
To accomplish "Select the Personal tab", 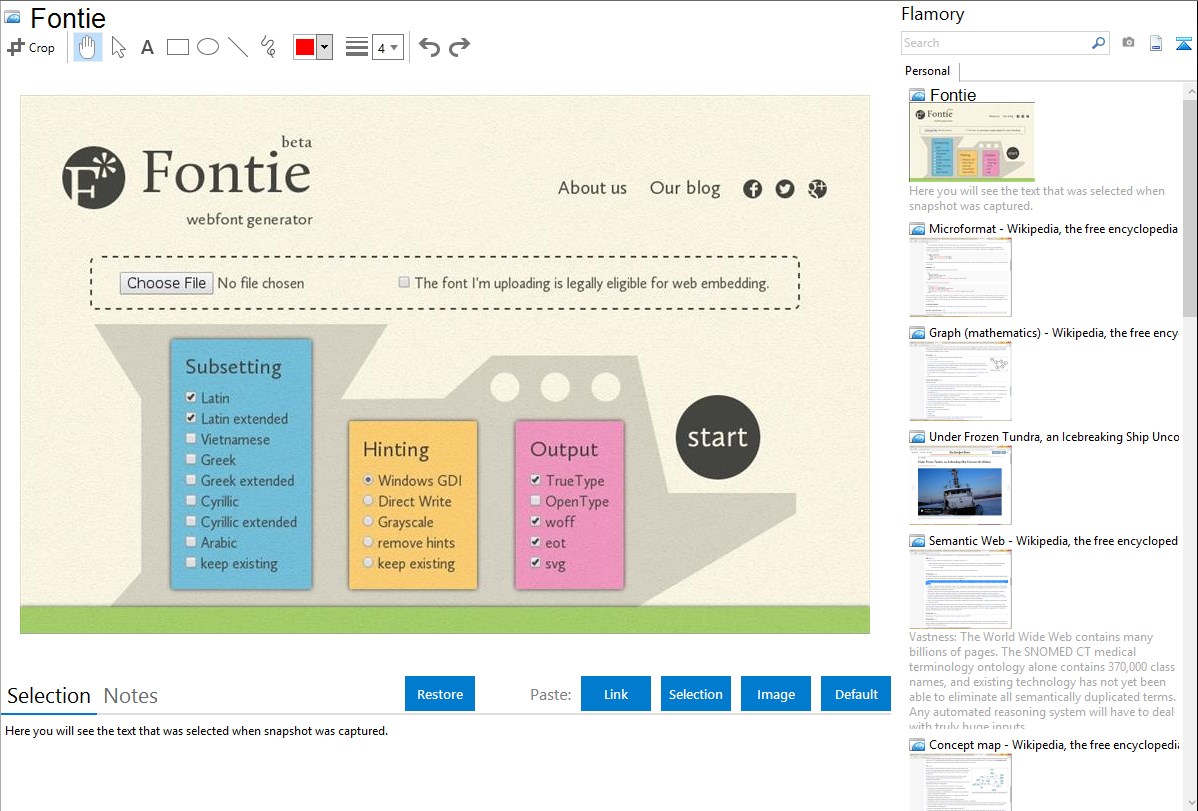I will [x=928, y=71].
